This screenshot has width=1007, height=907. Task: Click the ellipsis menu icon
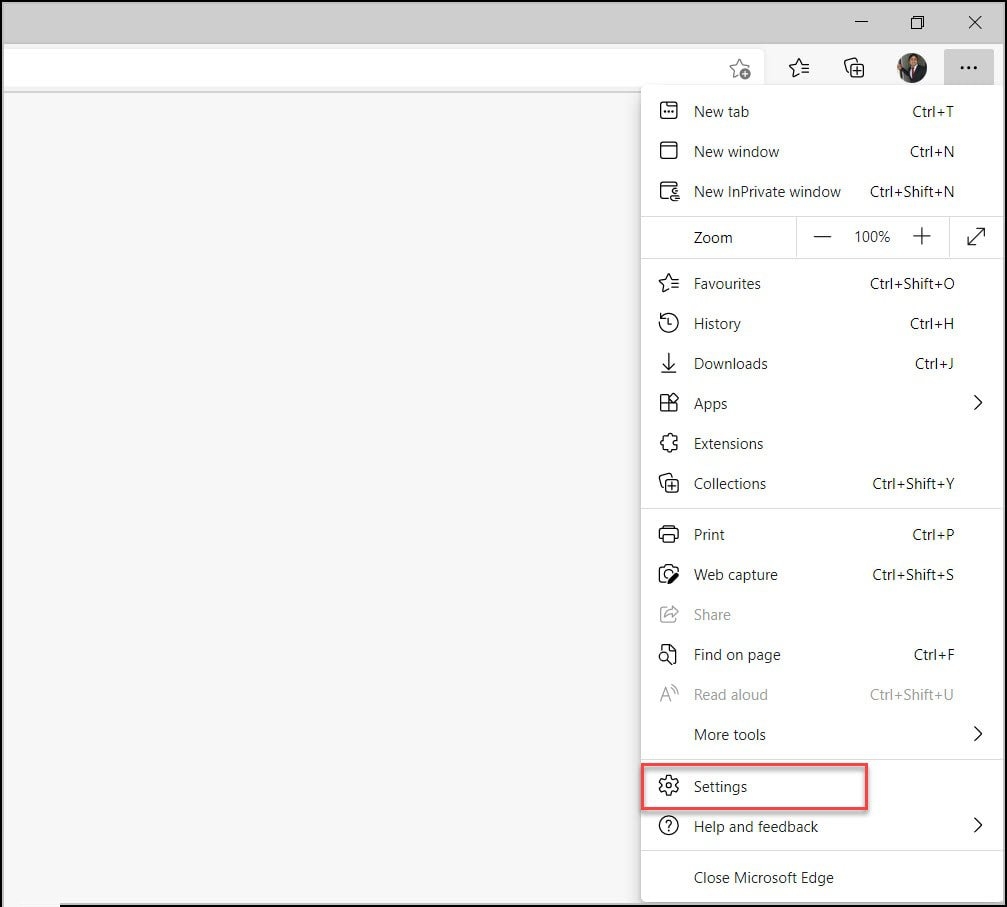point(968,68)
